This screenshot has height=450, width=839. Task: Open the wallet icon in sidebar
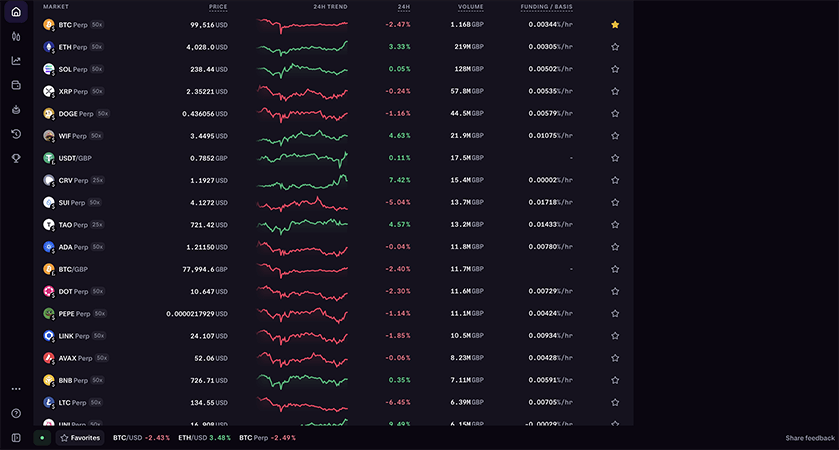[16, 85]
